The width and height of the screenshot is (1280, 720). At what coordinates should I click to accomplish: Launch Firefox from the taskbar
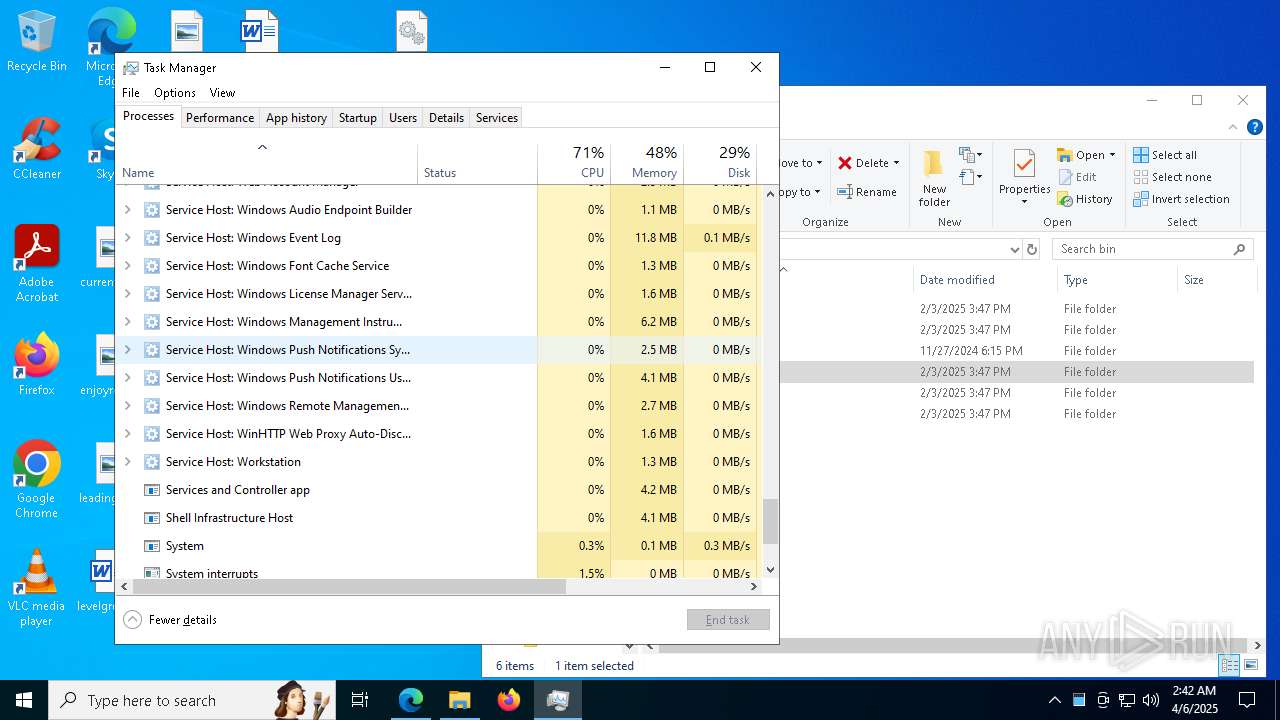[508, 700]
